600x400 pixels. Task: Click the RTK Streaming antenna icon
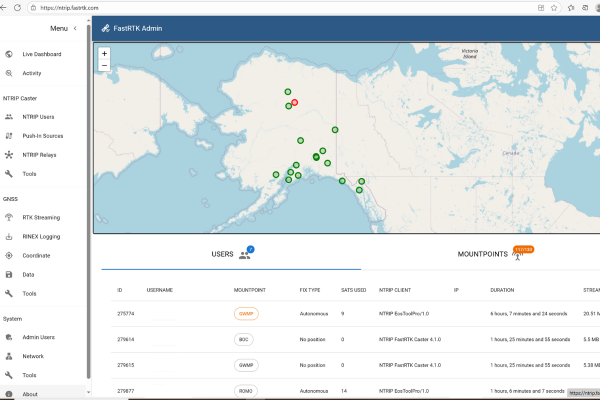9,217
